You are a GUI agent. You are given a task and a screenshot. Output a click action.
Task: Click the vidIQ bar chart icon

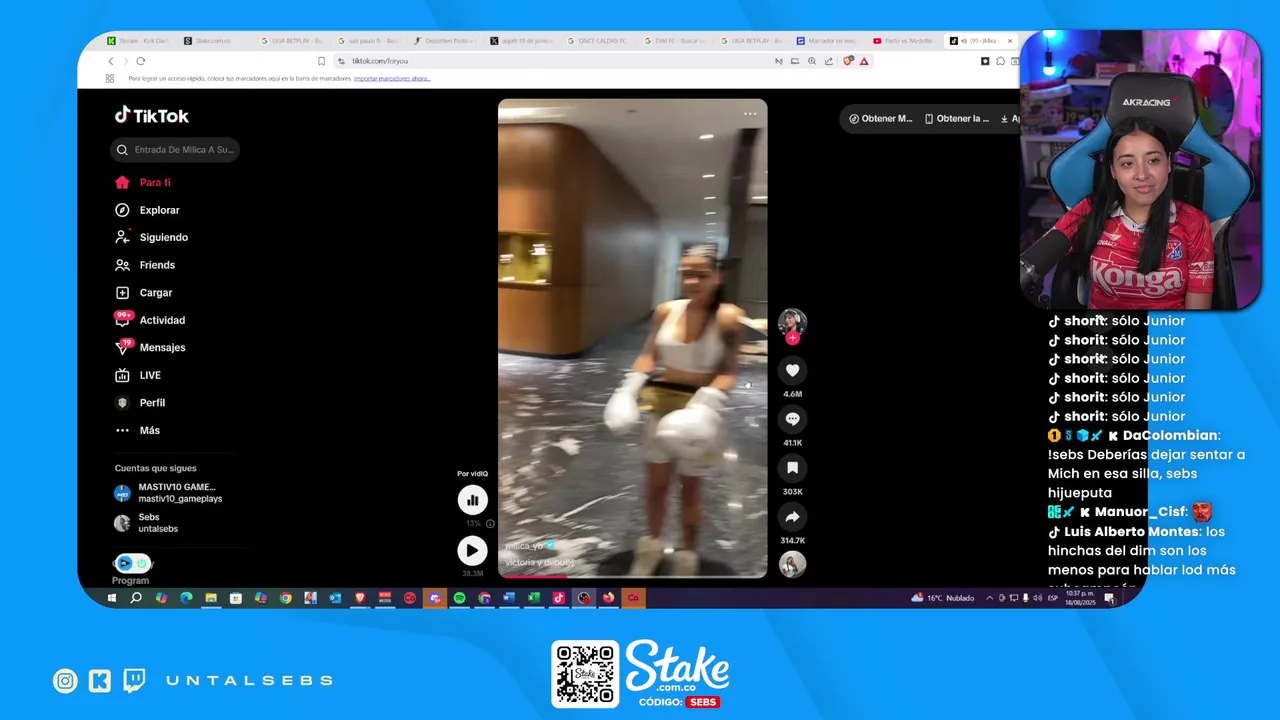pyautogui.click(x=472, y=500)
